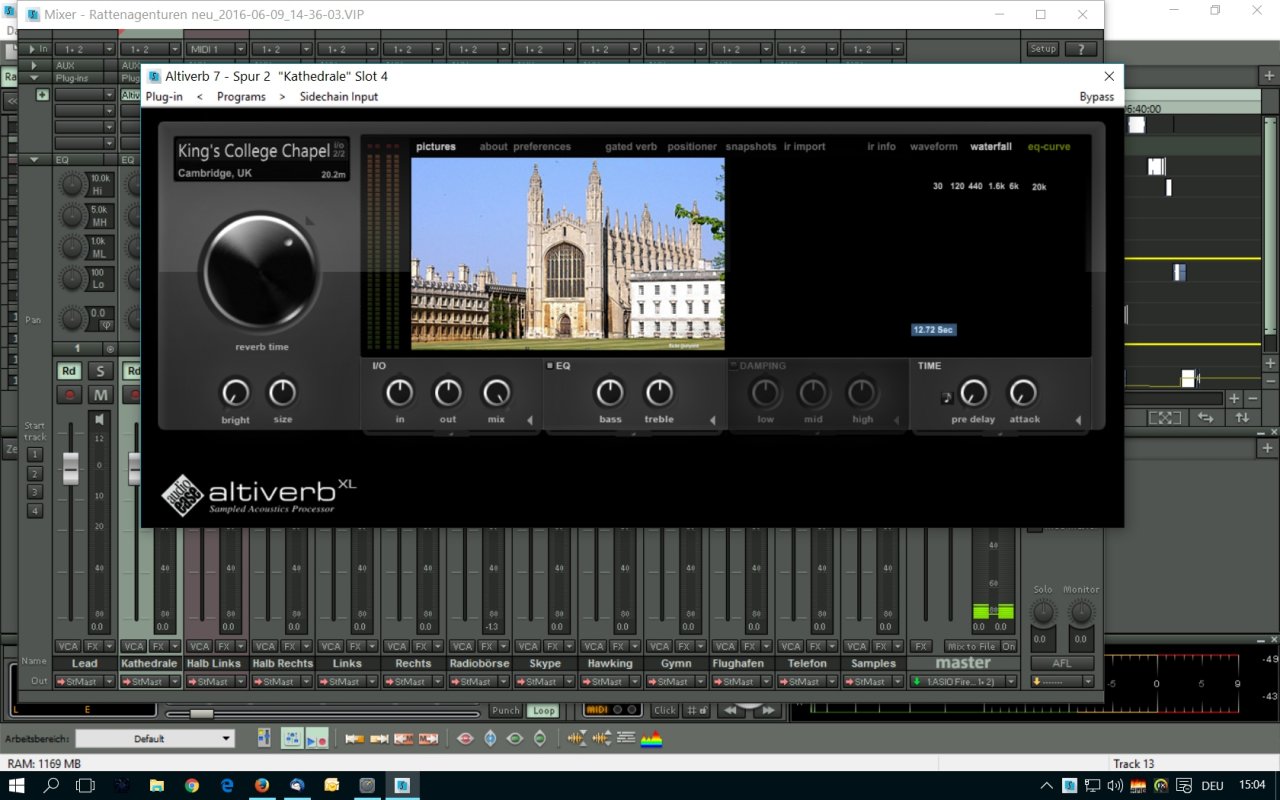This screenshot has width=1280, height=800.
Task: Open Firefox from the taskbar
Action: (261, 785)
